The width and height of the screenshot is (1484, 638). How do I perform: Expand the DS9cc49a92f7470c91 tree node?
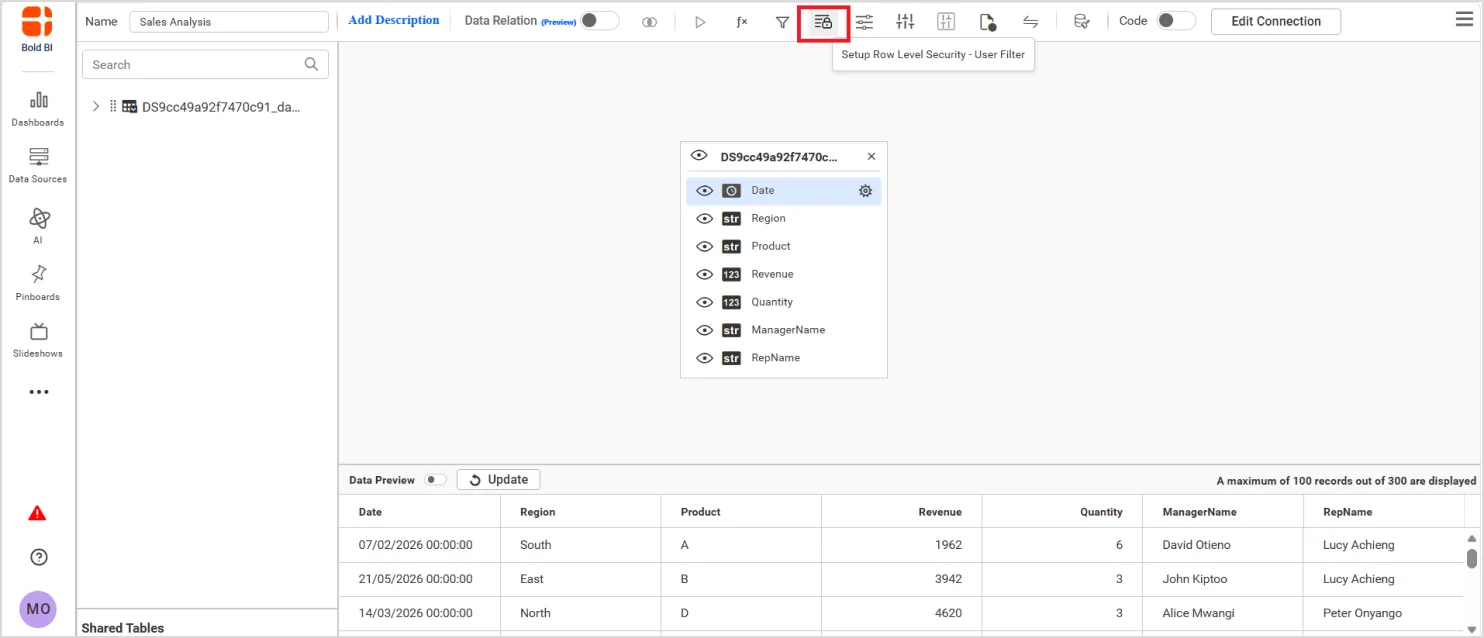point(96,106)
